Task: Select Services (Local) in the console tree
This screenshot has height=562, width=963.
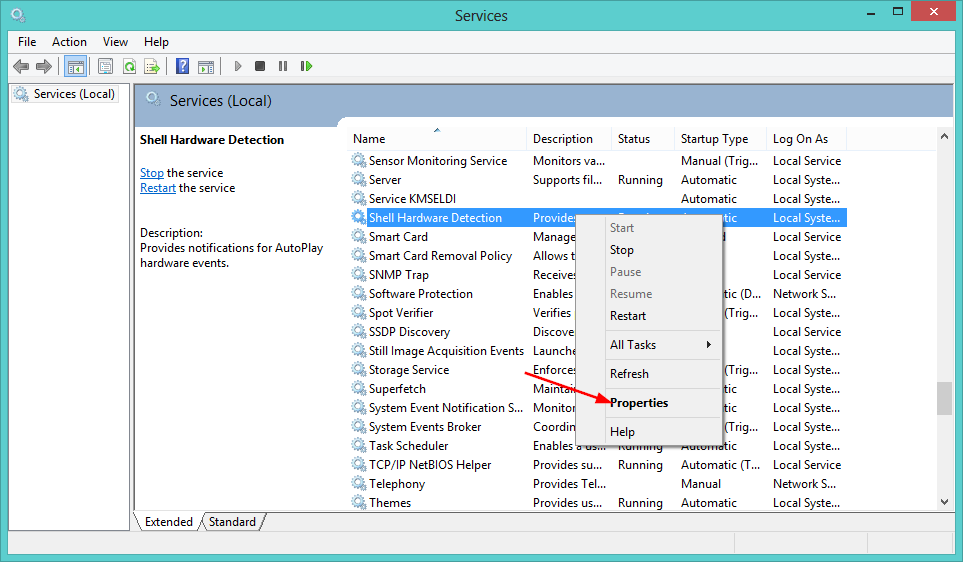Action: 74,94
